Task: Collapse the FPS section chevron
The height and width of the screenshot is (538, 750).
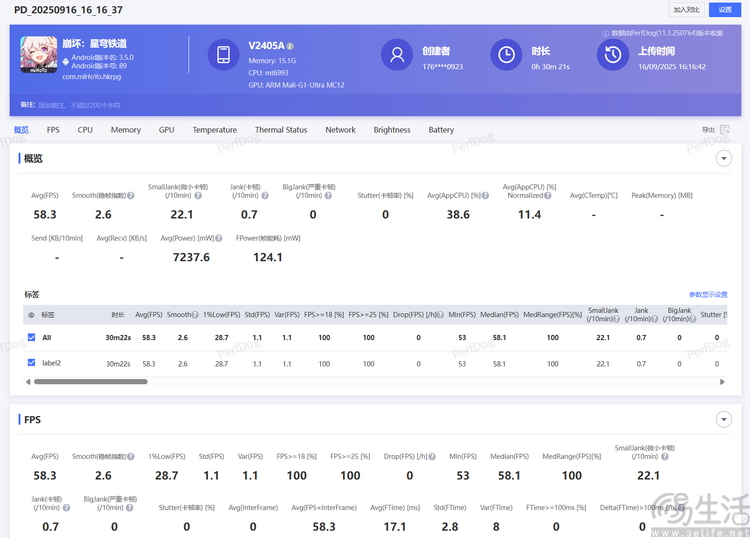Action: pos(724,420)
